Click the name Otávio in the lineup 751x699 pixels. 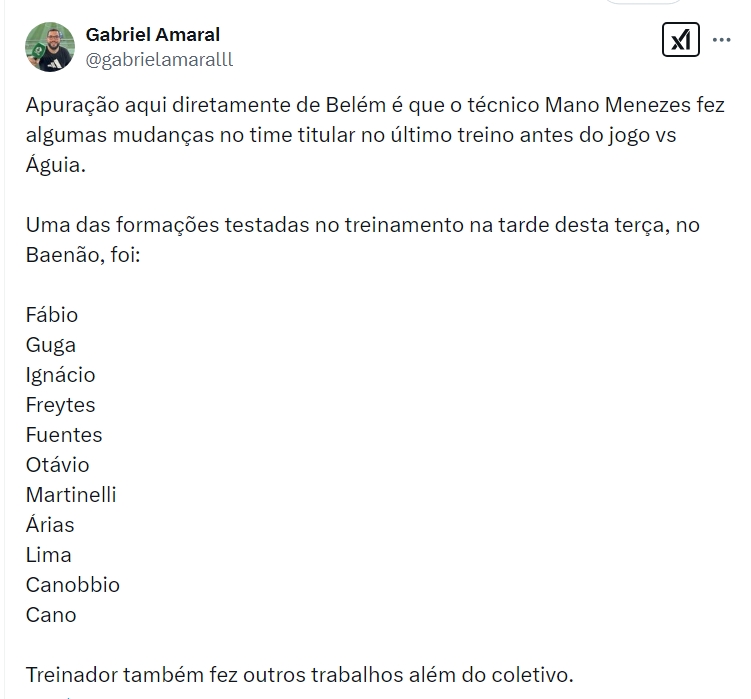(57, 465)
